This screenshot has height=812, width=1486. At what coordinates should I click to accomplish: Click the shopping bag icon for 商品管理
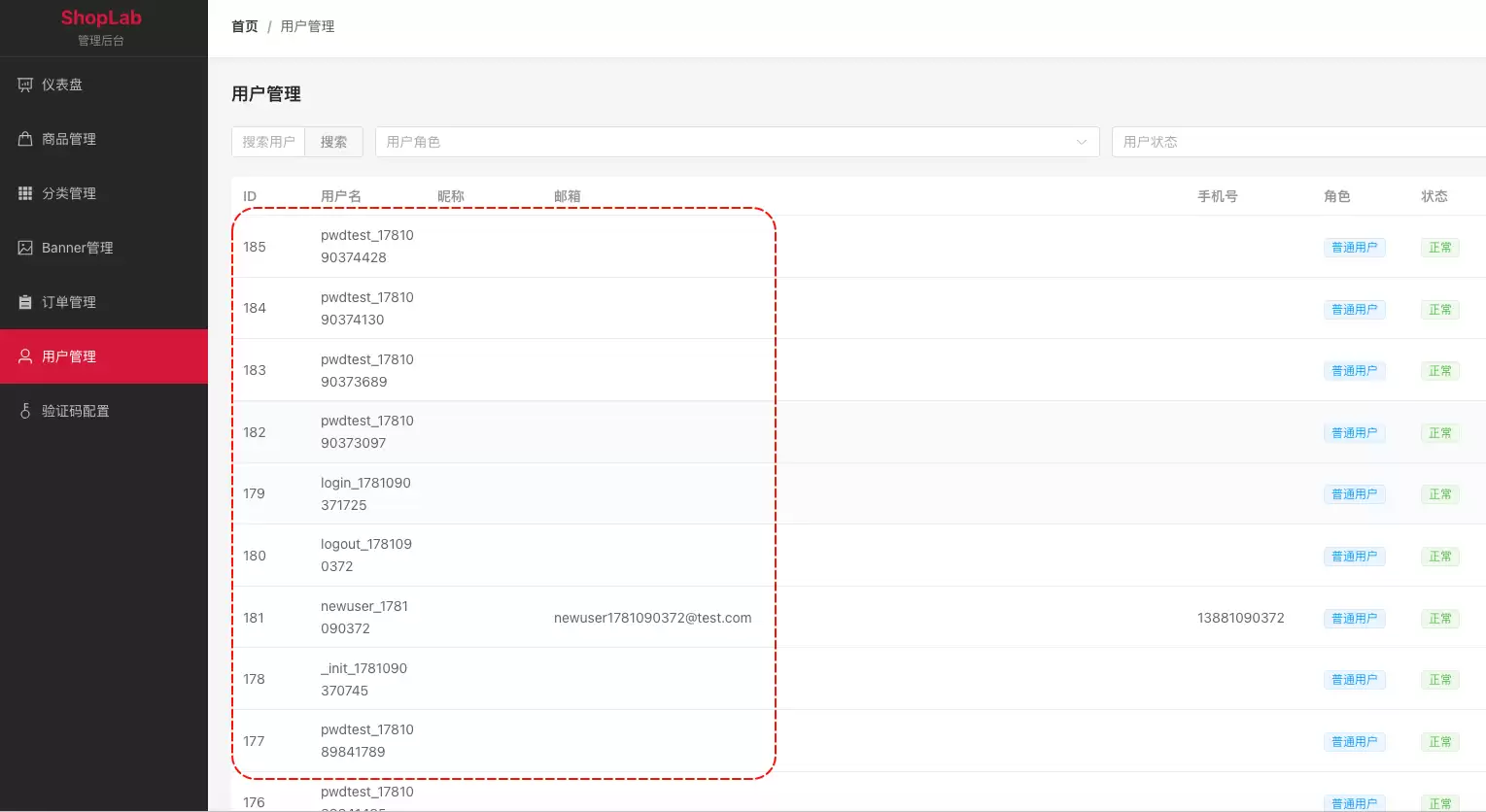(25, 139)
